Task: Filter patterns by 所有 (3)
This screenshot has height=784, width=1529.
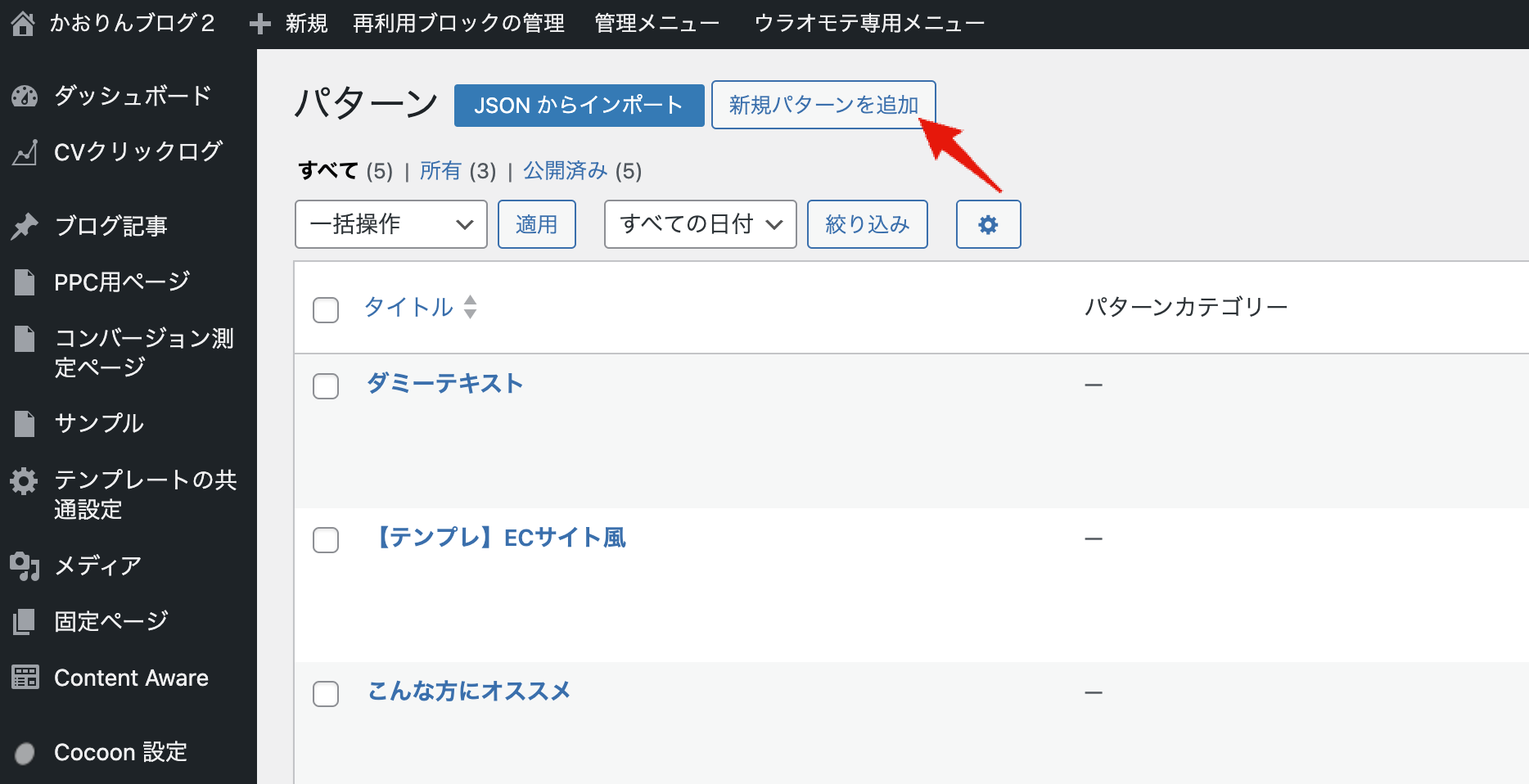Action: click(x=458, y=171)
